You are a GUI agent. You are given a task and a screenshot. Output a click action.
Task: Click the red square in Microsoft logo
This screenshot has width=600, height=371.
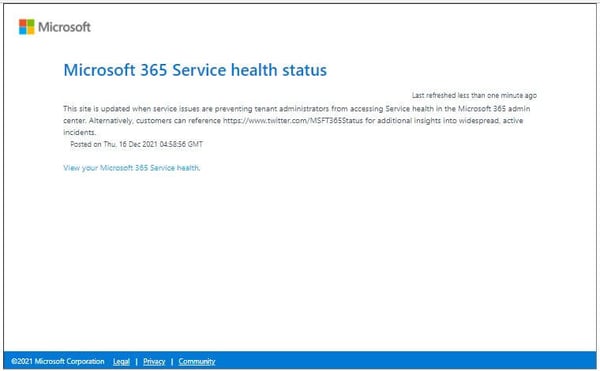point(23,23)
